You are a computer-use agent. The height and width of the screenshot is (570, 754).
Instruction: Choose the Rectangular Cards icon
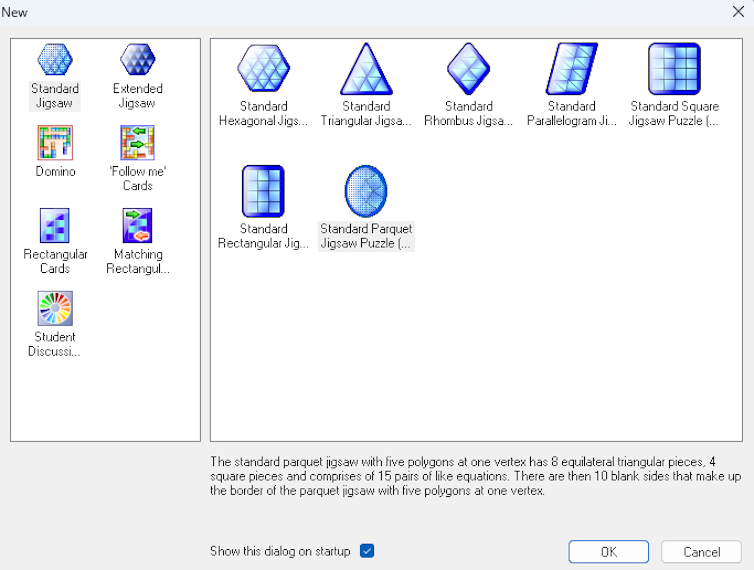pos(54,226)
